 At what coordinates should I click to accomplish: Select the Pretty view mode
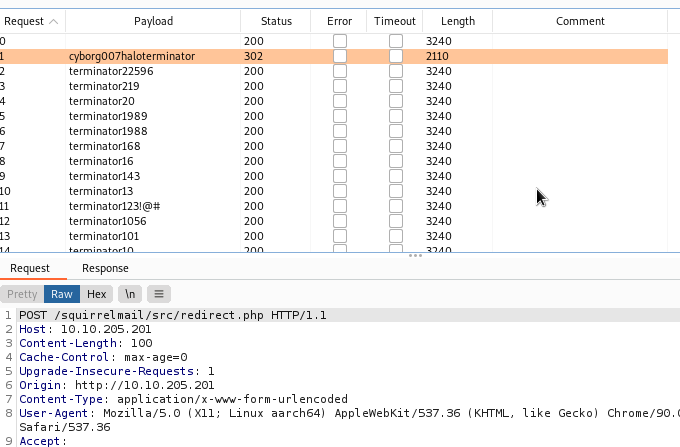coord(22,294)
